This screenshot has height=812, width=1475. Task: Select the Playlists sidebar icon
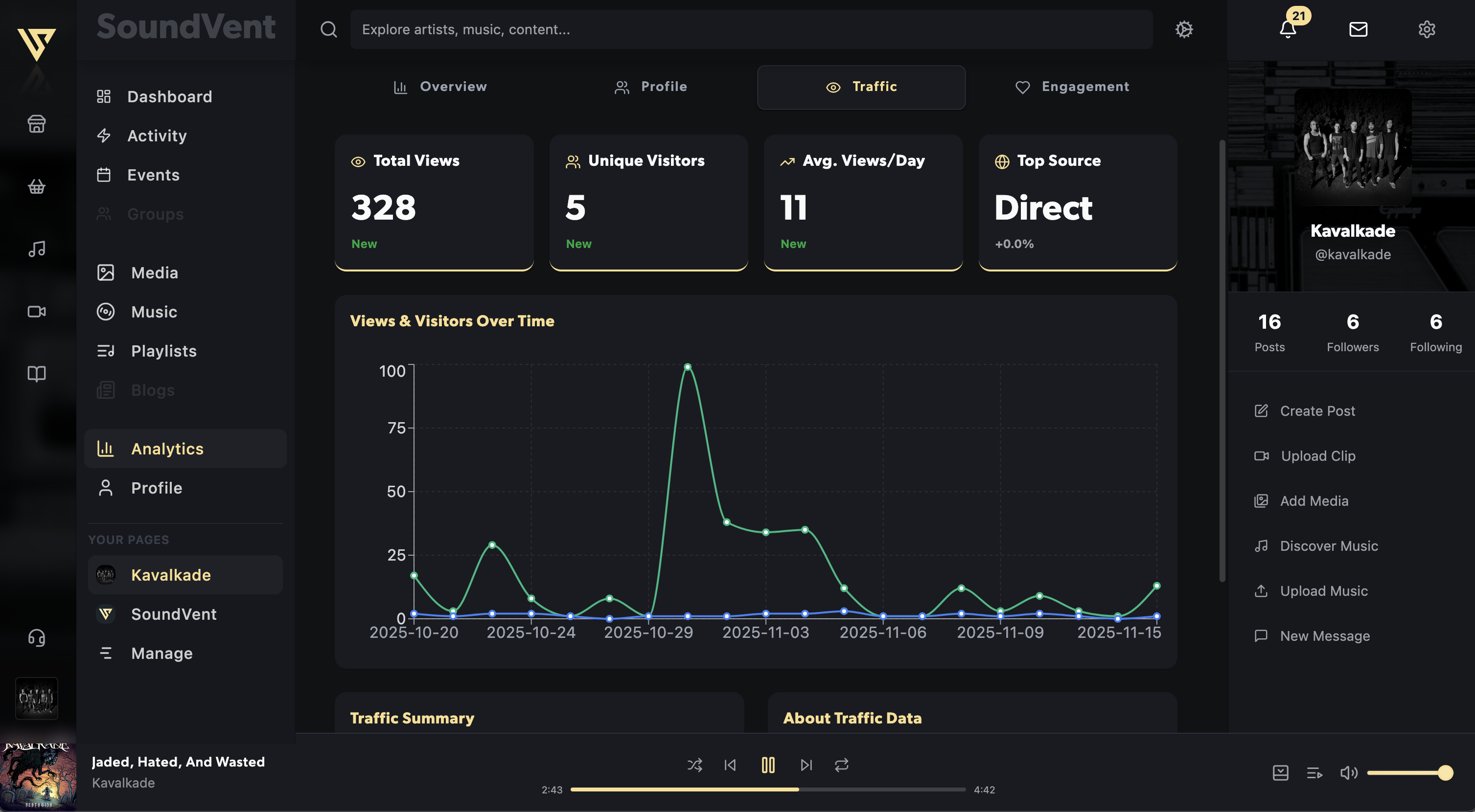[105, 351]
